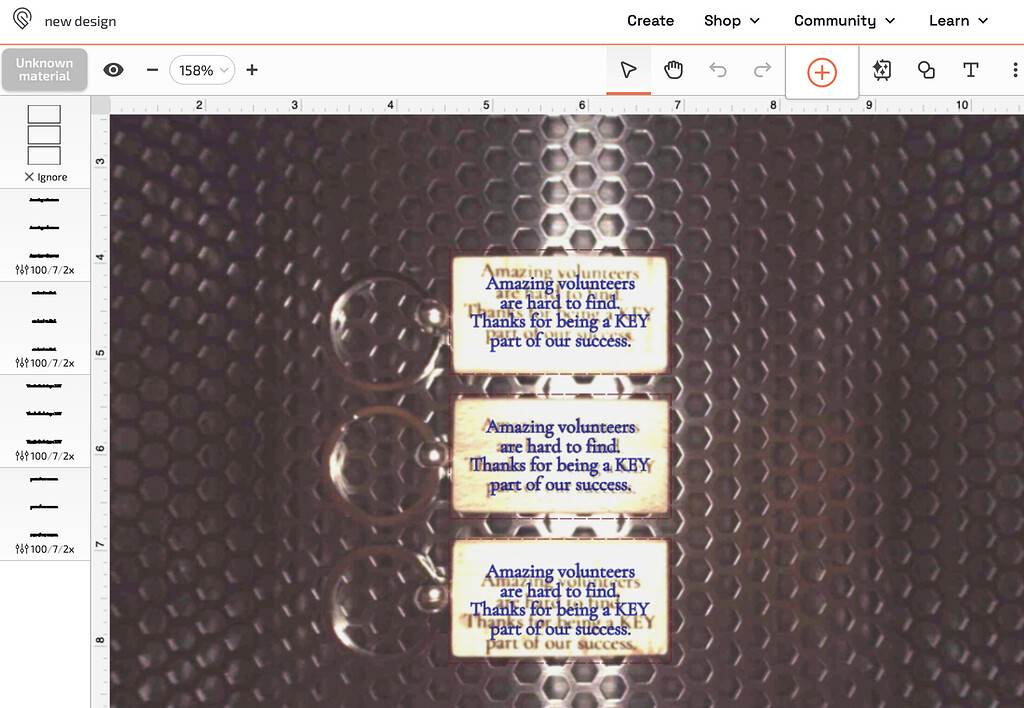Expand the Shop menu

(731, 20)
